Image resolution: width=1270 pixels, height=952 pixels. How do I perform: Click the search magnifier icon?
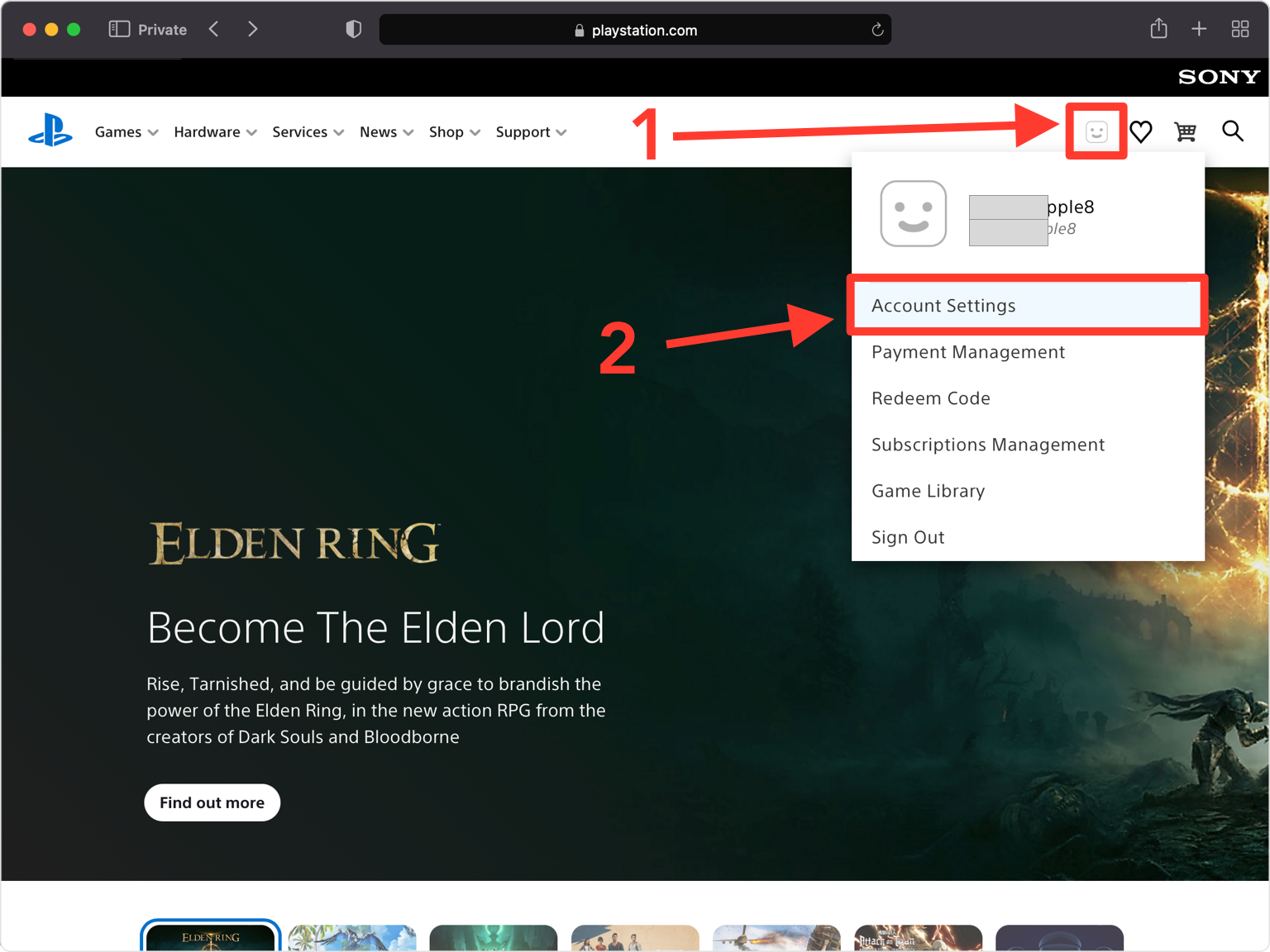click(x=1232, y=131)
